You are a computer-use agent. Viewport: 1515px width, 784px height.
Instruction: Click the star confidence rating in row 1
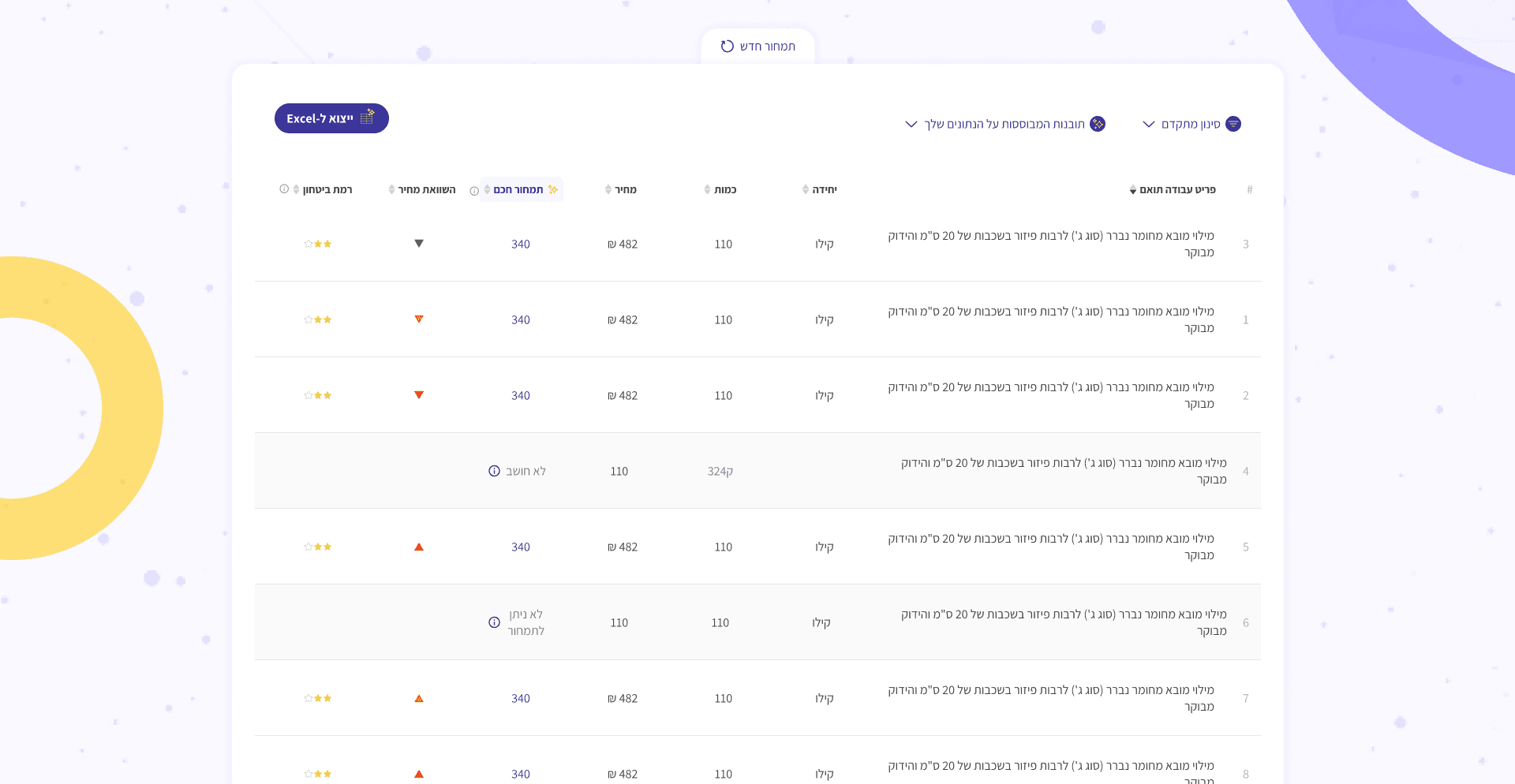point(318,319)
